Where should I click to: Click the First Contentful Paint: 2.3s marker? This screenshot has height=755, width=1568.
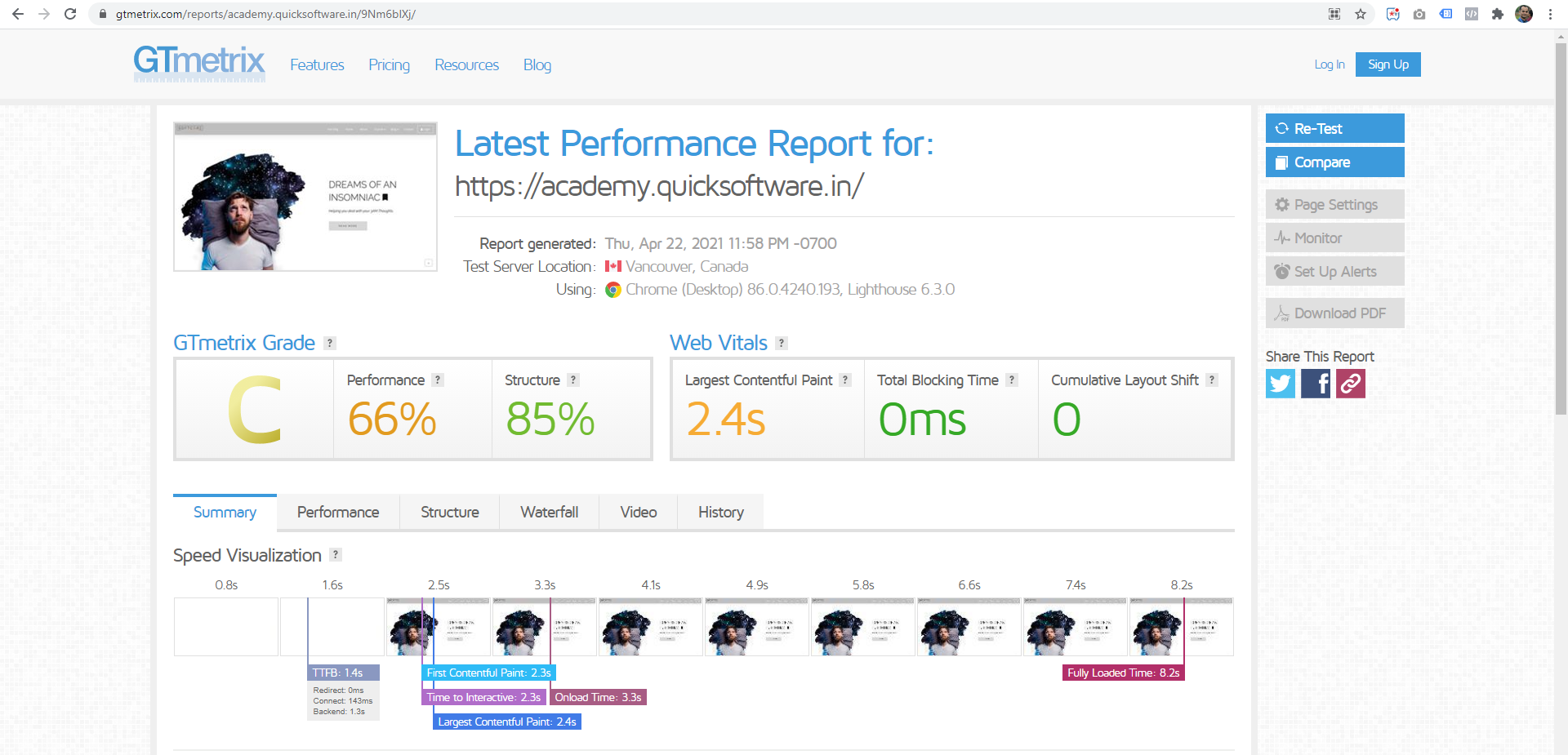pyautogui.click(x=488, y=673)
